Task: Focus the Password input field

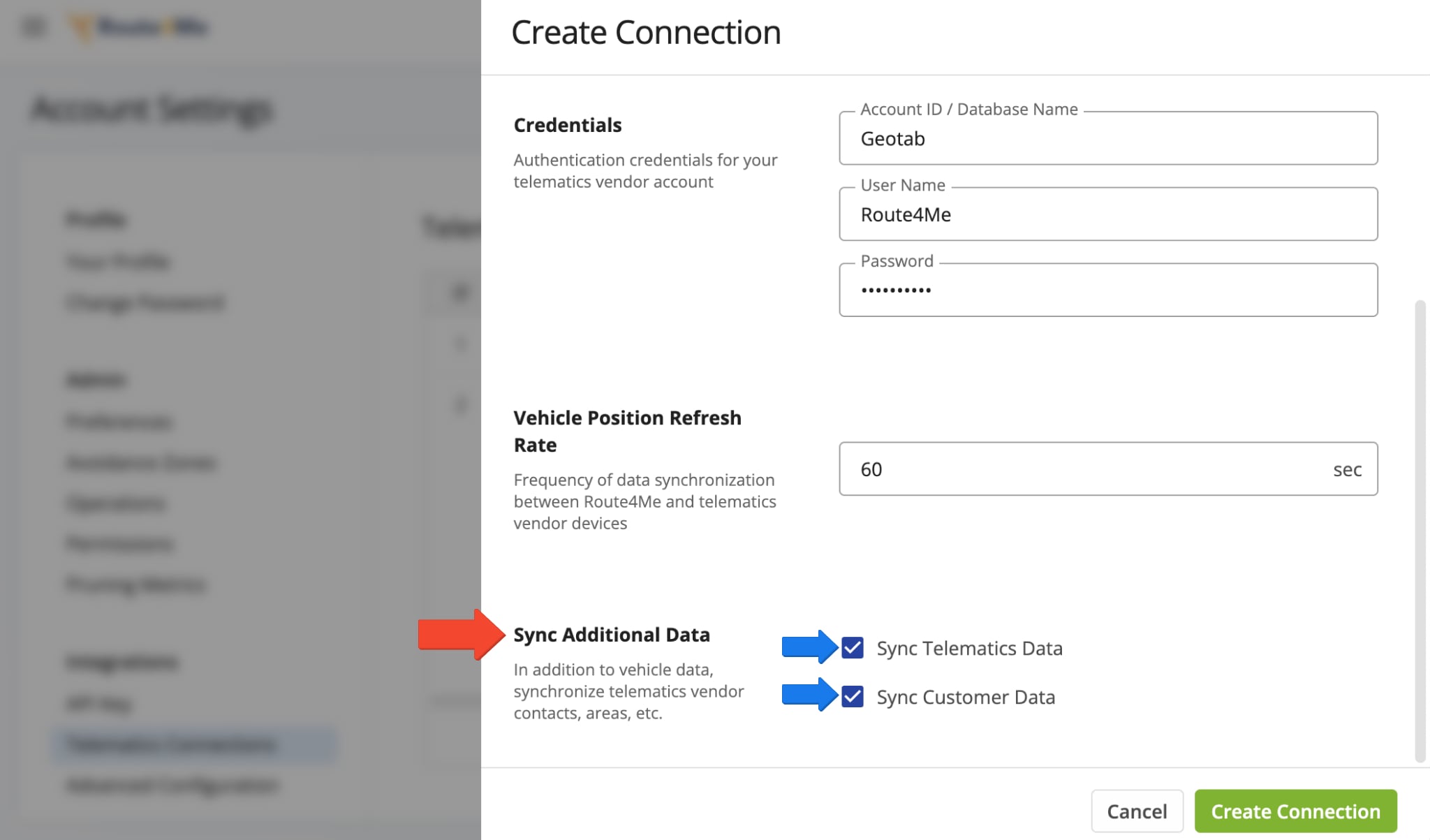Action: [1108, 290]
